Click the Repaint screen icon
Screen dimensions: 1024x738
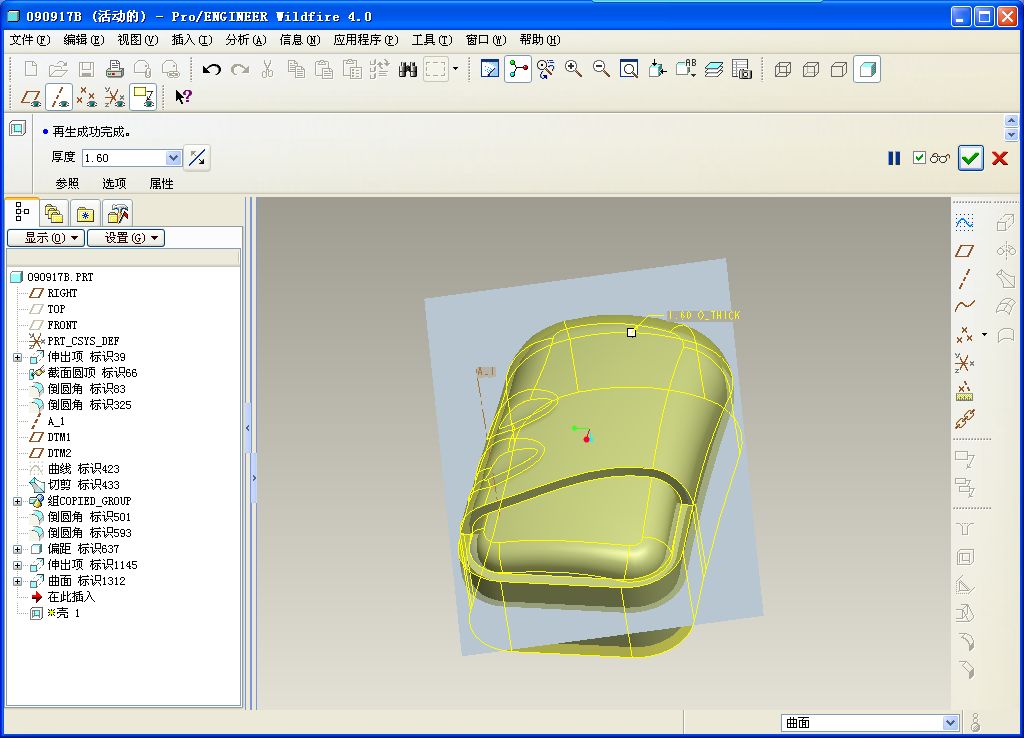coord(489,69)
